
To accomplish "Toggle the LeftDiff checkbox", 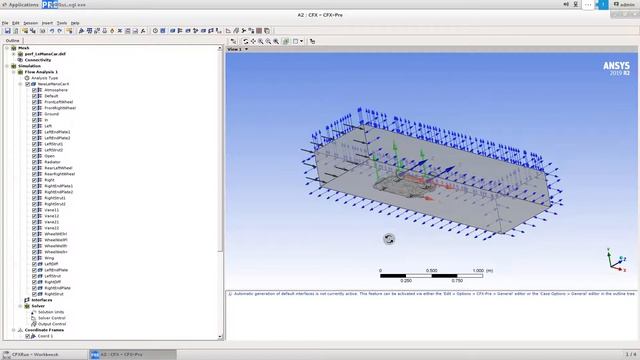I will tap(34, 264).
